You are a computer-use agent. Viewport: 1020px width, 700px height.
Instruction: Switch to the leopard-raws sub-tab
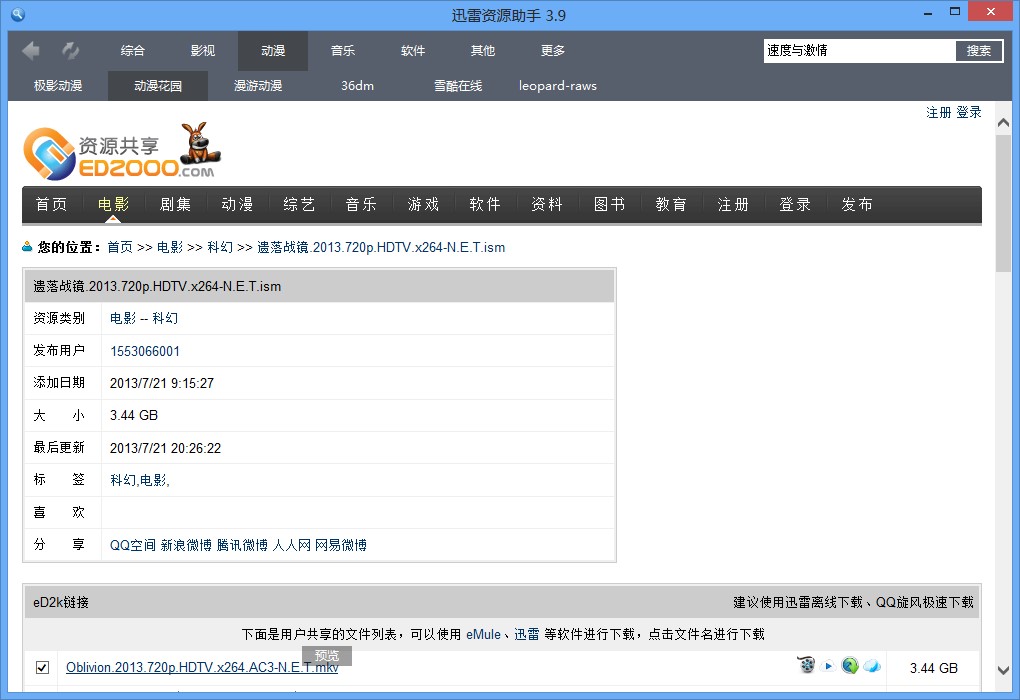558,86
